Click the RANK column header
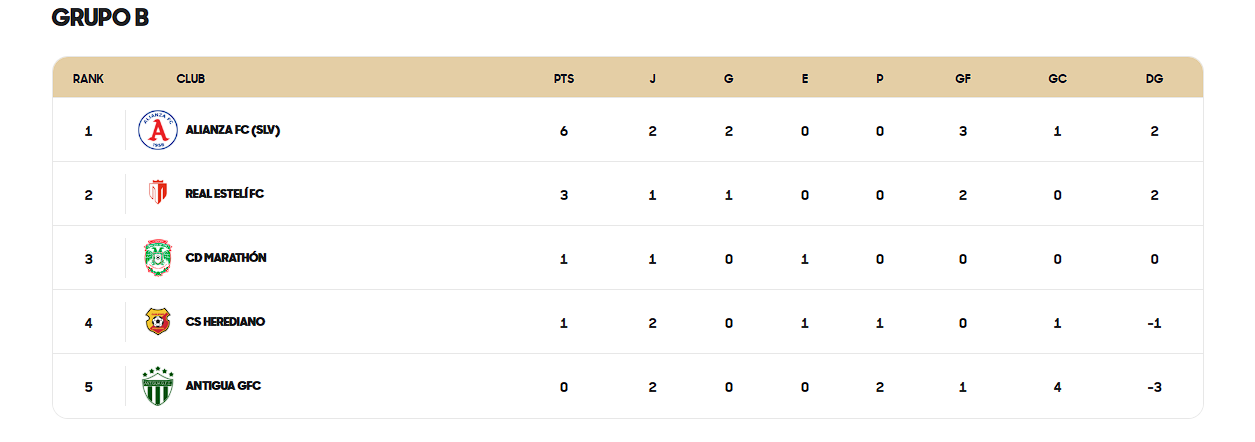This screenshot has height=442, width=1255. click(88, 79)
